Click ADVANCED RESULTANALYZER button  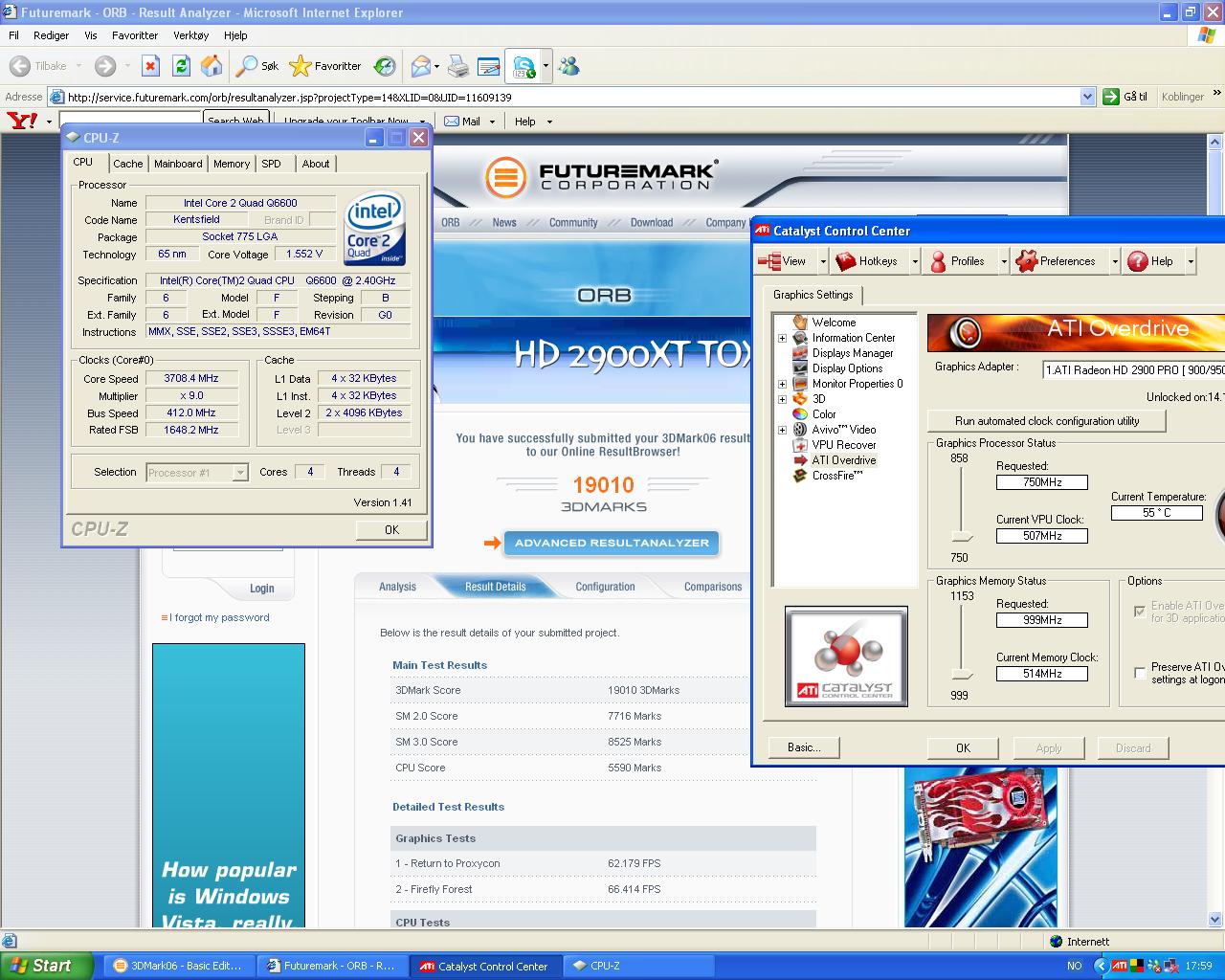612,543
